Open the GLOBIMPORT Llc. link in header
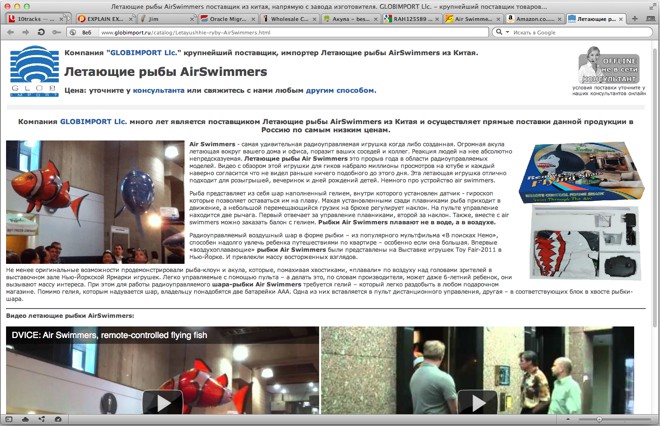The width and height of the screenshot is (660, 426). click(x=145, y=53)
